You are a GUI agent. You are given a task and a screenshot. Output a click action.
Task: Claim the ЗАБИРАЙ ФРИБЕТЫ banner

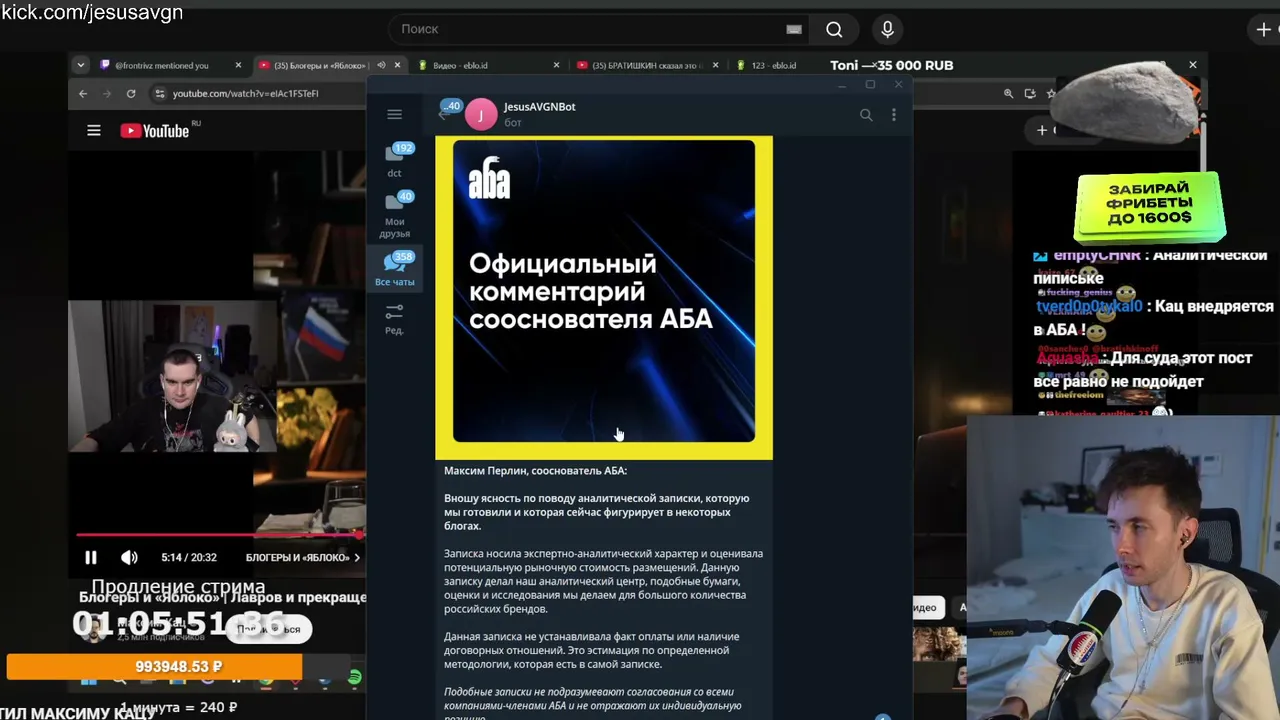(x=1150, y=207)
